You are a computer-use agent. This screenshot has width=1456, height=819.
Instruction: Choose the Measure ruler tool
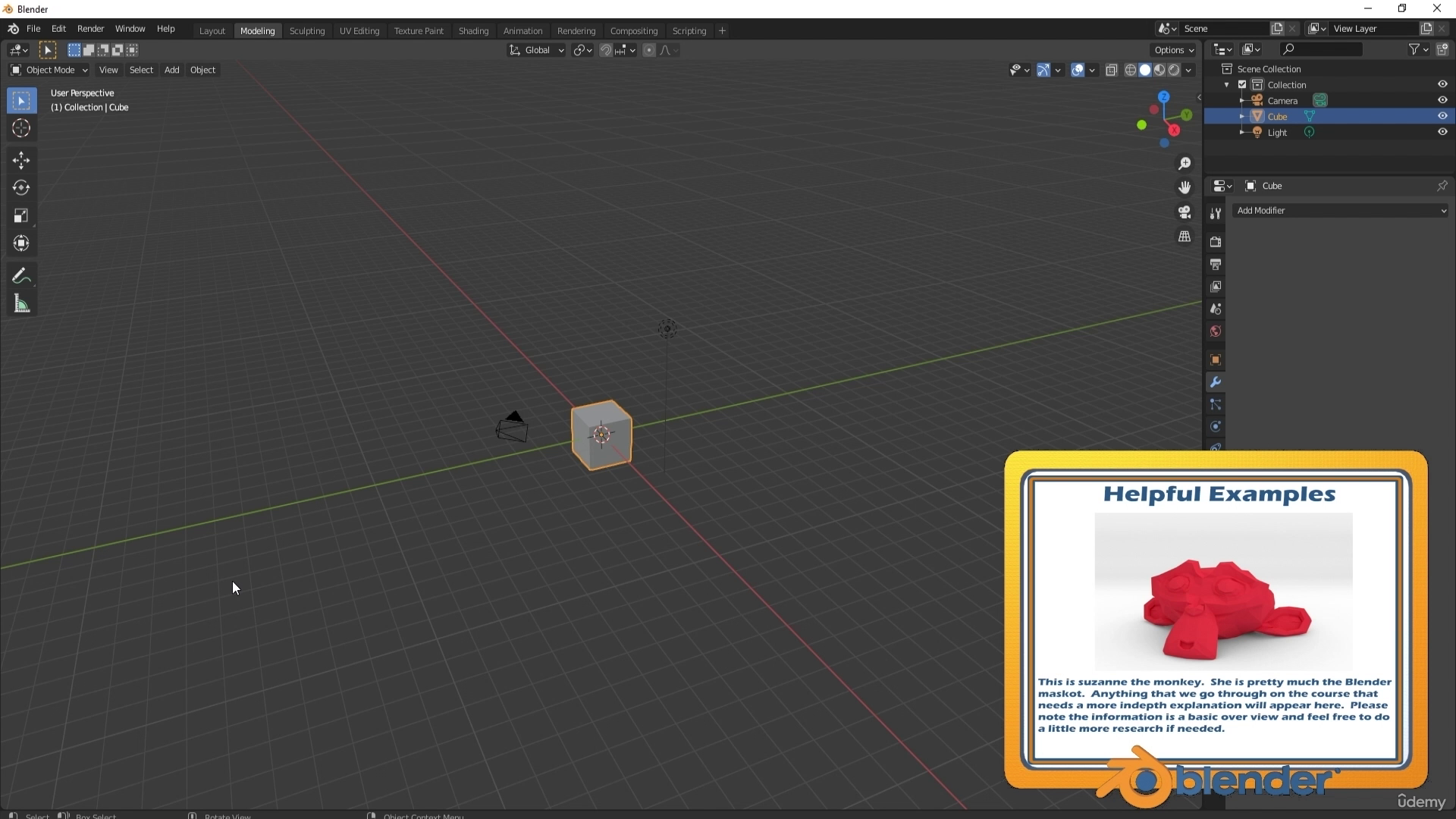click(x=21, y=304)
